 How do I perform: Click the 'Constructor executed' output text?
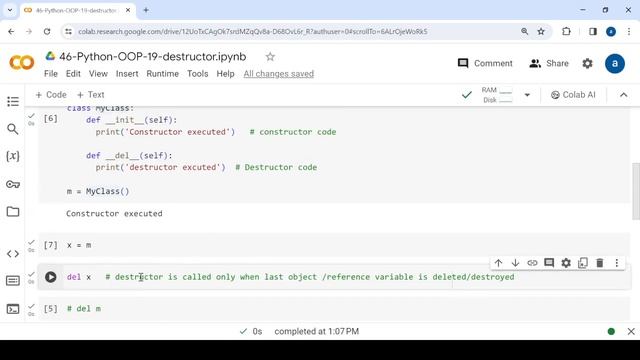point(114,213)
